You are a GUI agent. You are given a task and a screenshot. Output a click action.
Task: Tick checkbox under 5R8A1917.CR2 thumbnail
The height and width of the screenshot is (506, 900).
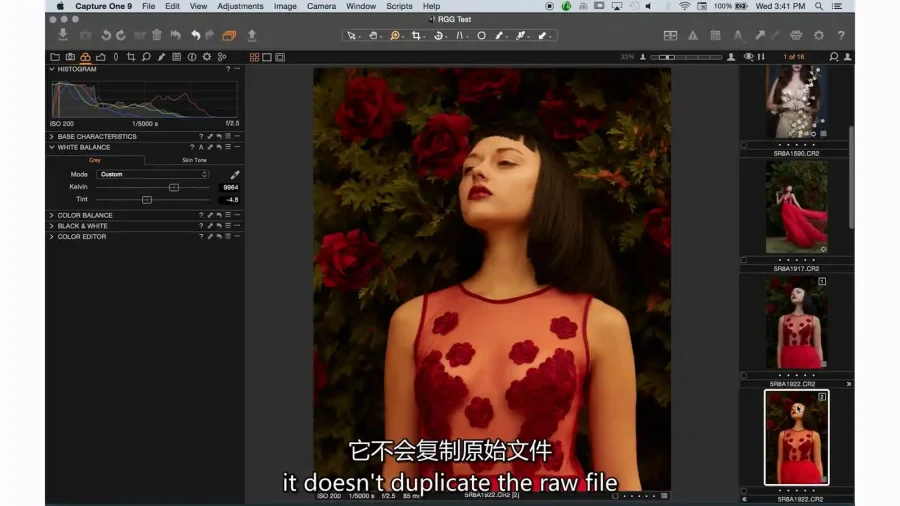point(744,260)
